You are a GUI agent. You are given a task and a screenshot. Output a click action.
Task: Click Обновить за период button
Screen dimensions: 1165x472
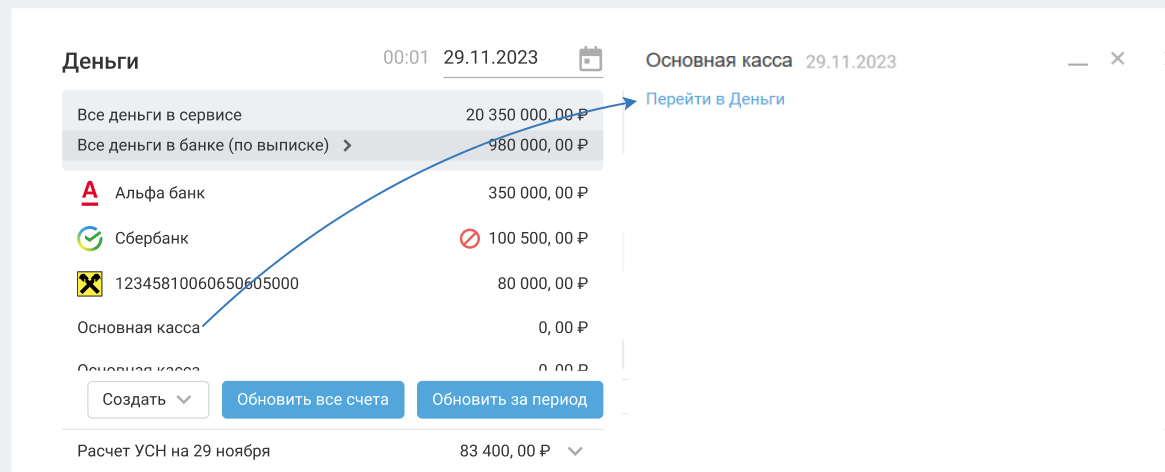[x=509, y=399]
